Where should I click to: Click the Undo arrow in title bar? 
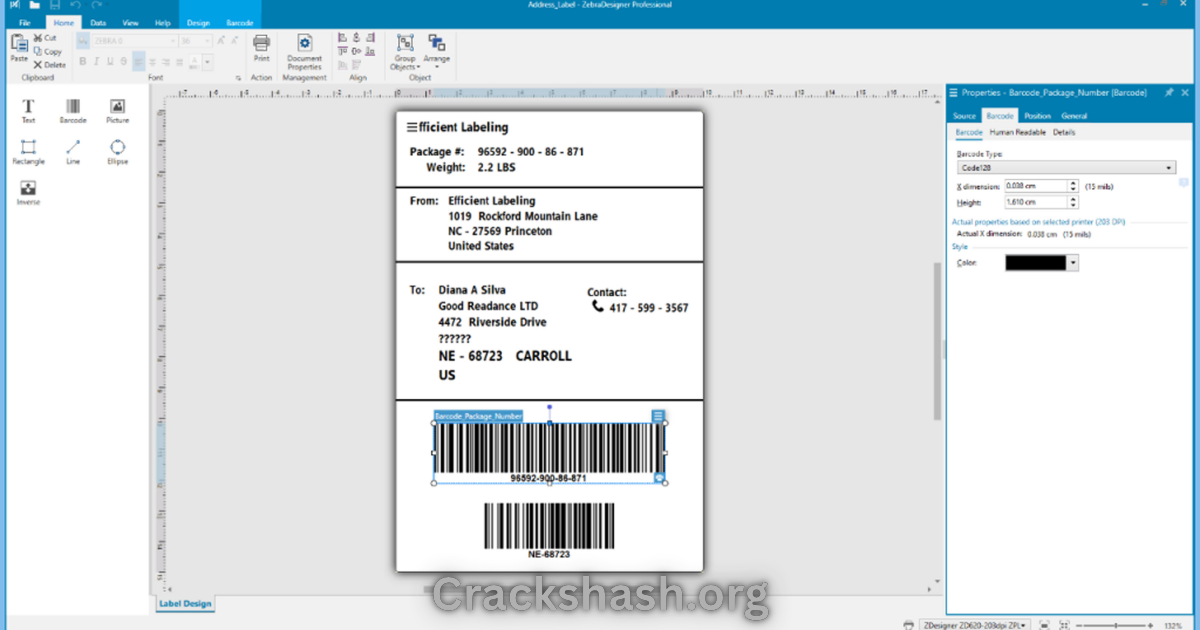tap(77, 5)
